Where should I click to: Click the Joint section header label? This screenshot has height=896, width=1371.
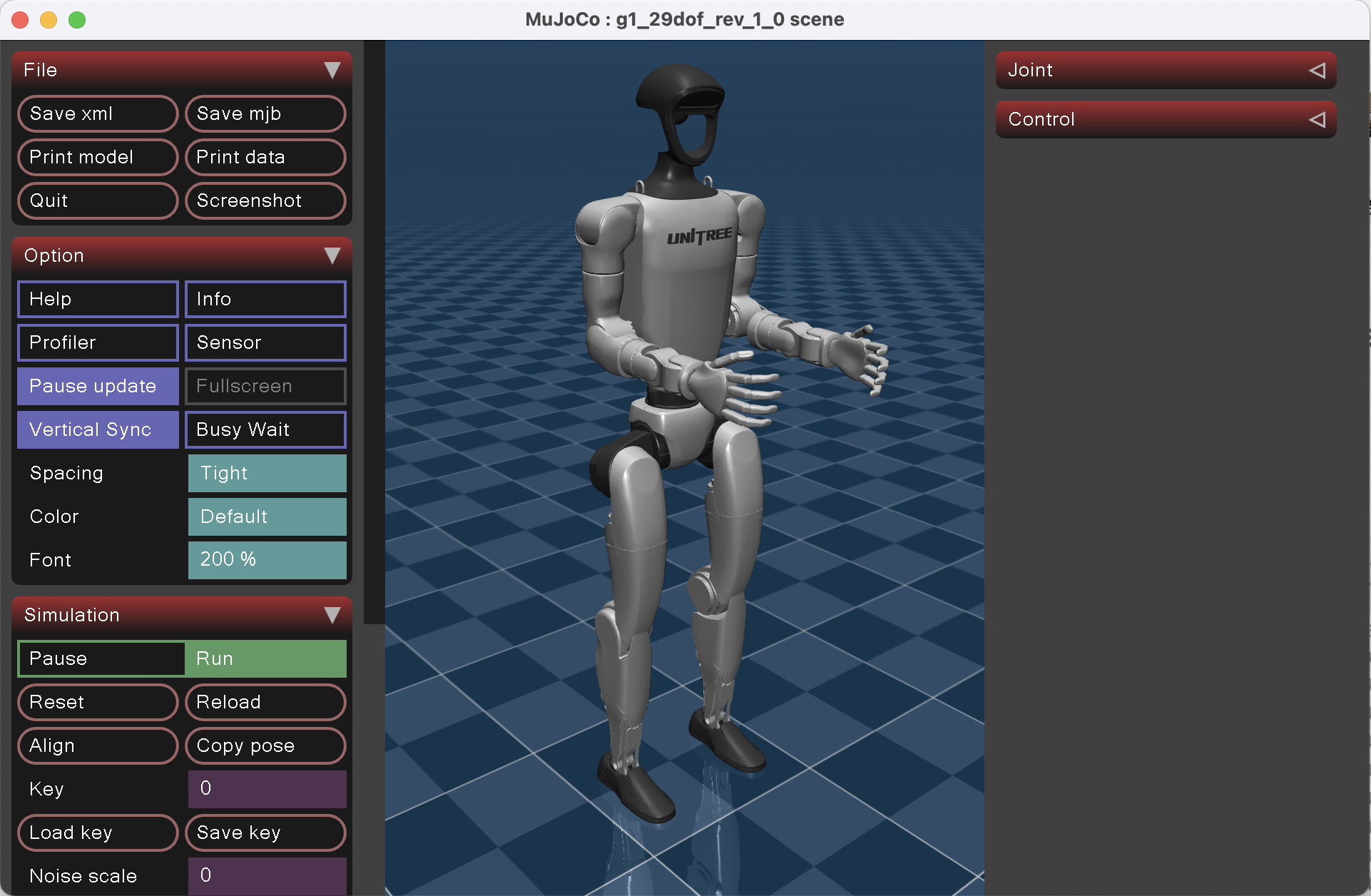pyautogui.click(x=1030, y=70)
